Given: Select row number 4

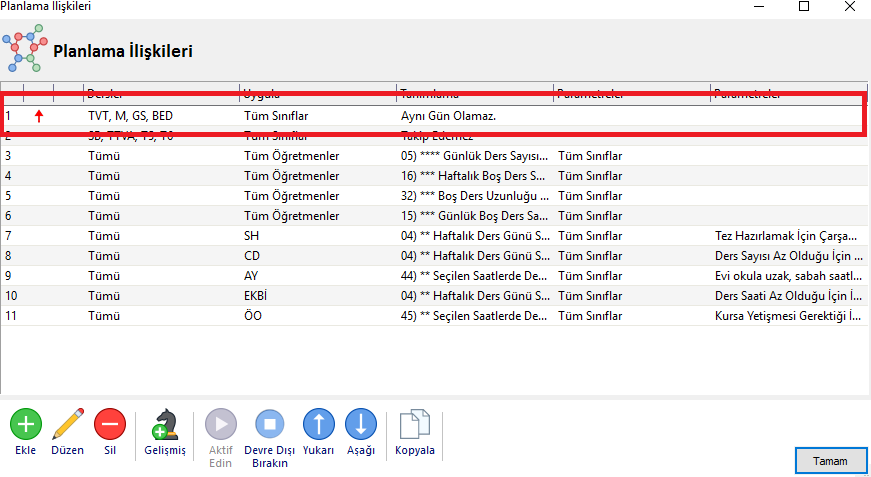Looking at the screenshot, I should pyautogui.click(x=8, y=176).
